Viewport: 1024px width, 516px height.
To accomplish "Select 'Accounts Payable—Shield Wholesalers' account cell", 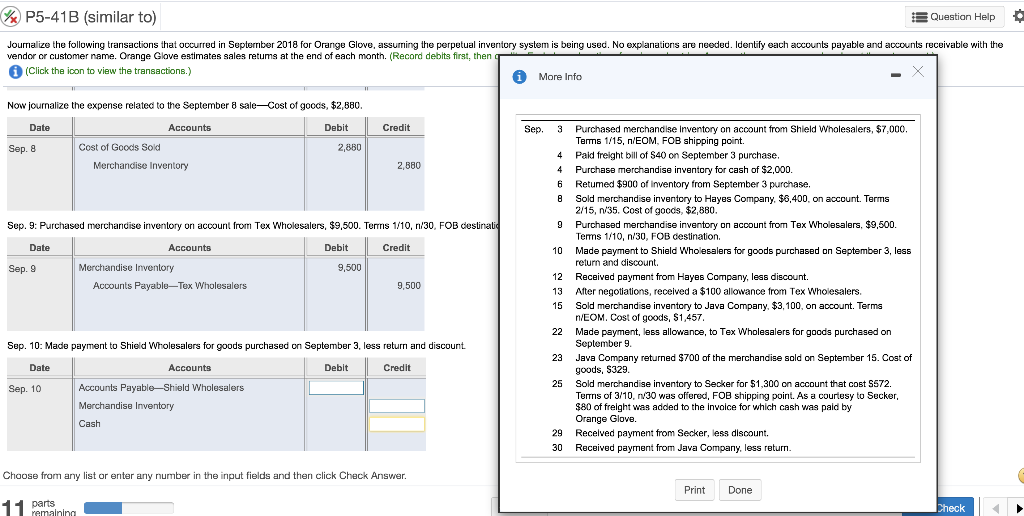I will [161, 388].
